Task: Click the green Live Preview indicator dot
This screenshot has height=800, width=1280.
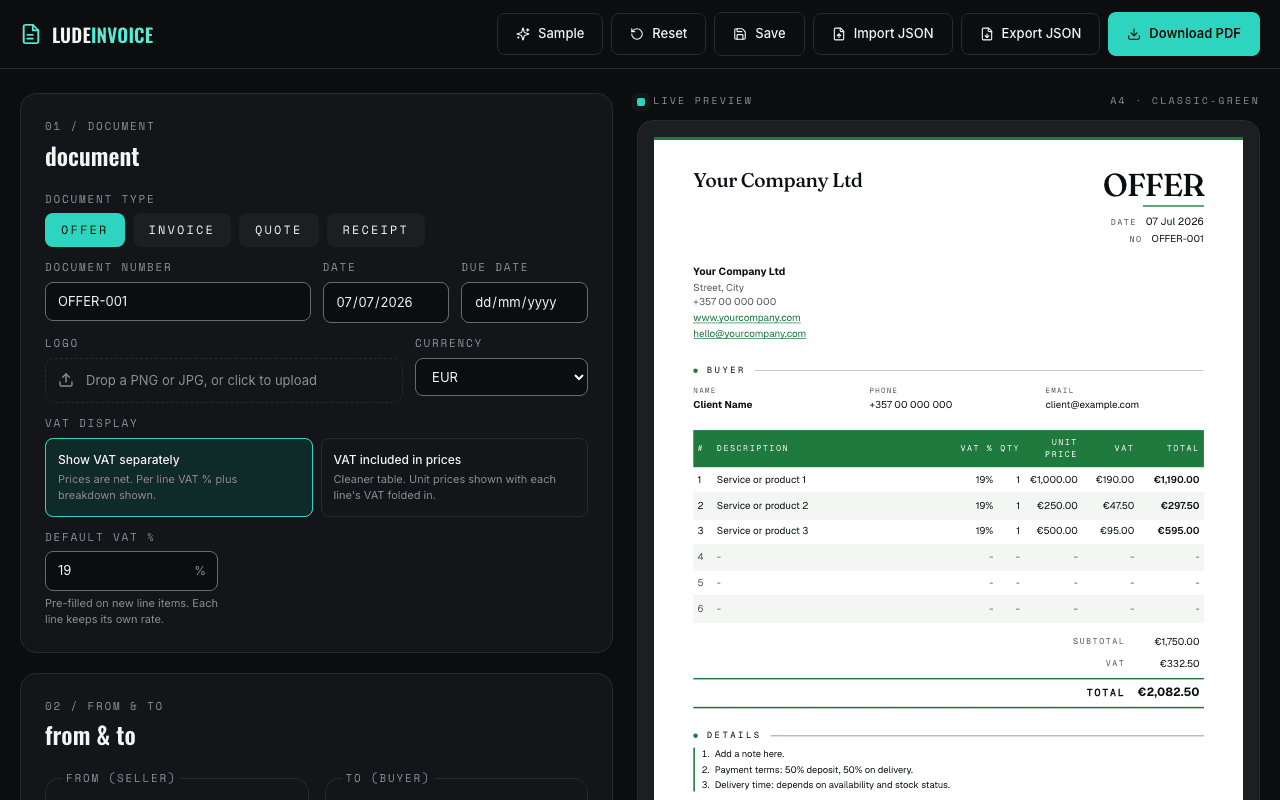Action: click(641, 101)
